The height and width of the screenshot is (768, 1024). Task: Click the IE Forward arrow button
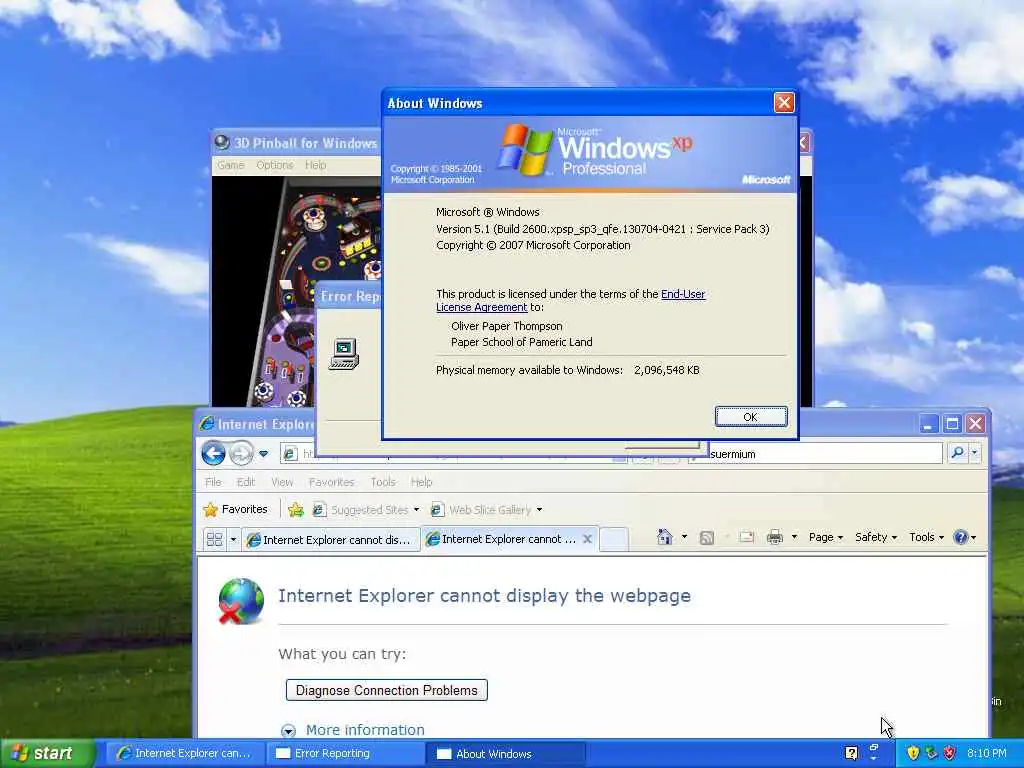click(241, 453)
